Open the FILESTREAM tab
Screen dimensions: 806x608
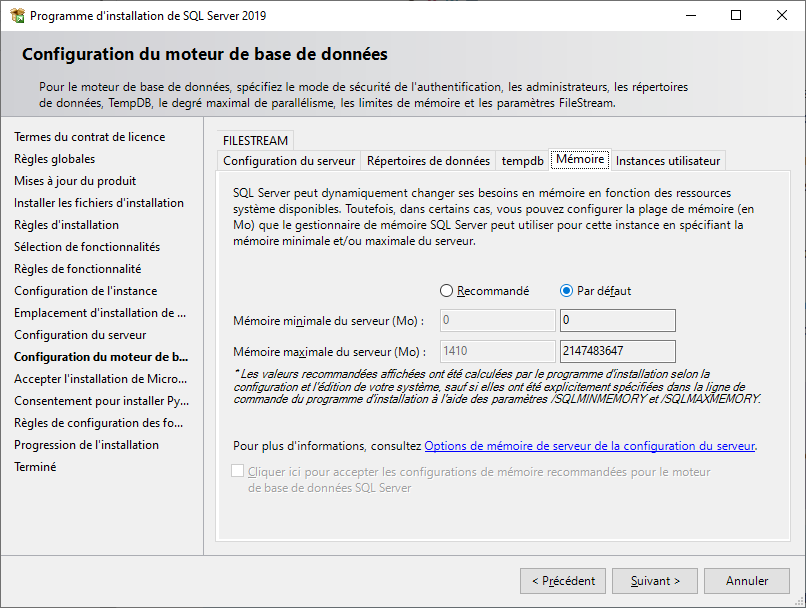[255, 140]
